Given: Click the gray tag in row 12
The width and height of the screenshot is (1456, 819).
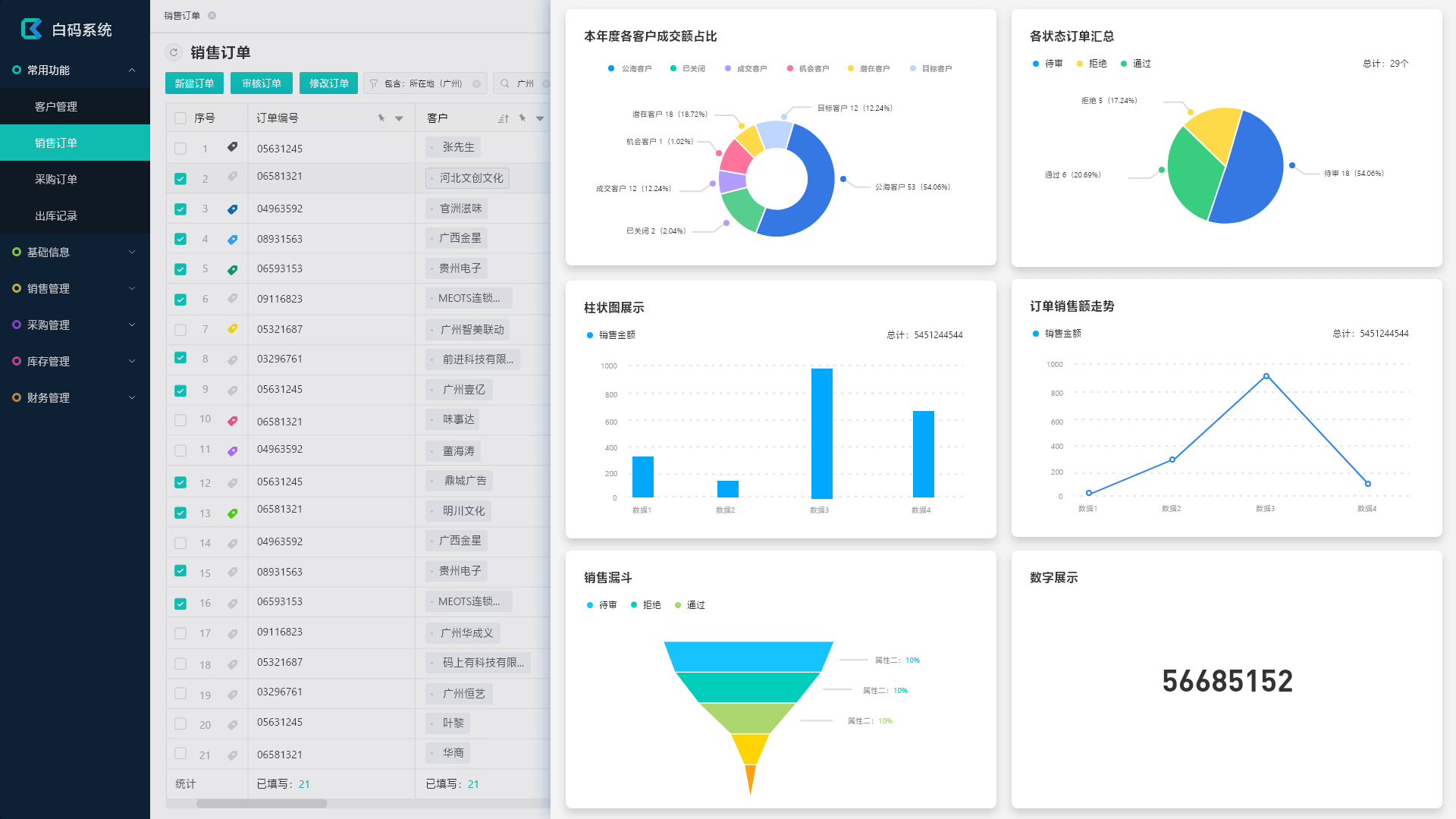Looking at the screenshot, I should (233, 483).
